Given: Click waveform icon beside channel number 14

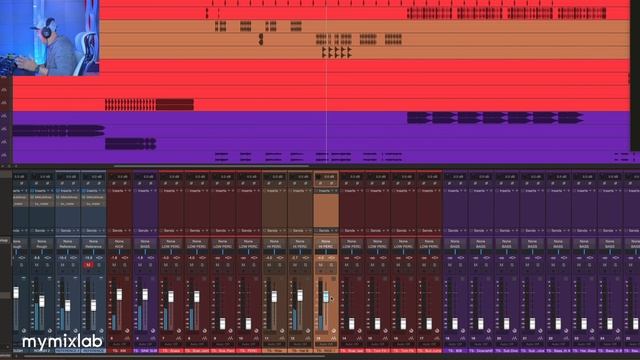Looking at the screenshot, I should (359, 338).
